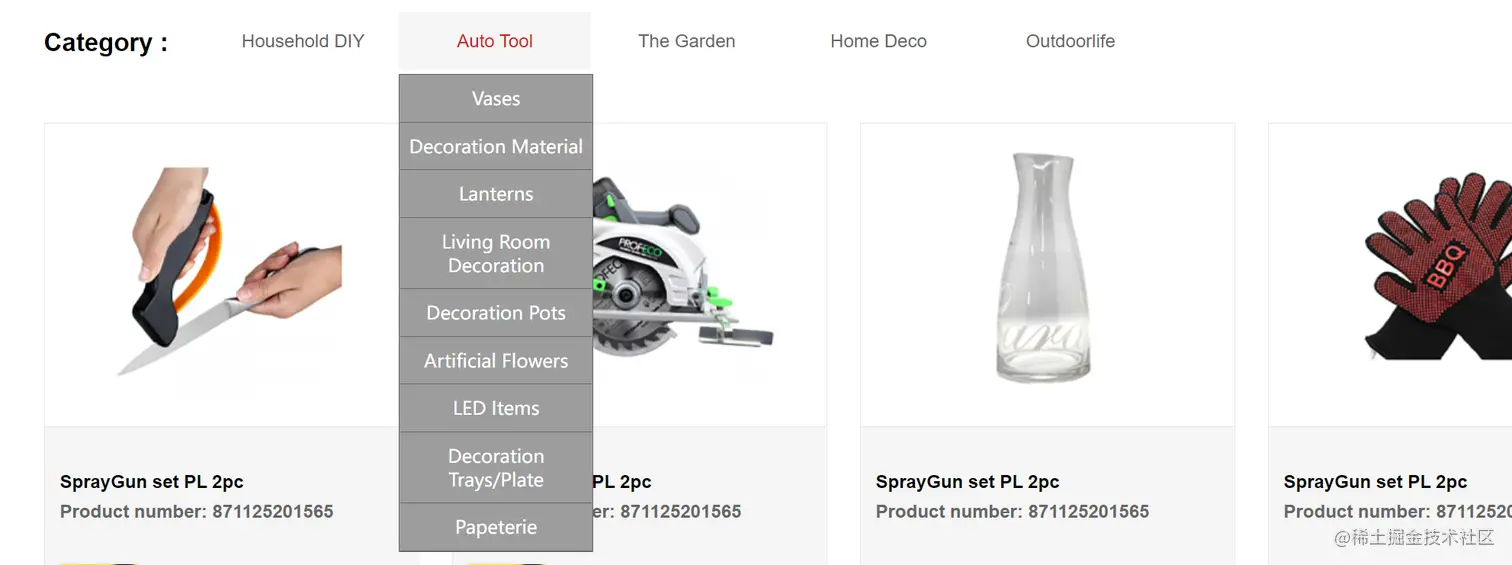Pick Papeterie at the menu bottom
This screenshot has height=565, width=1512.
tap(496, 527)
